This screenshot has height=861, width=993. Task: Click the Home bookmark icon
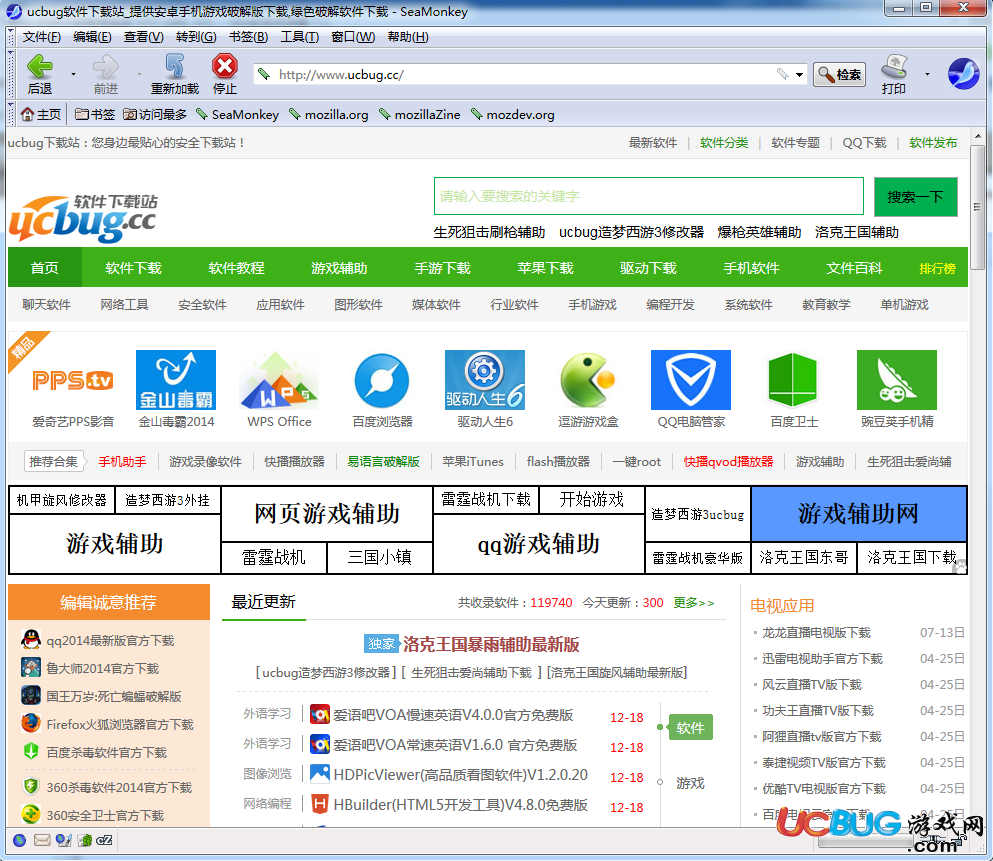(x=27, y=115)
